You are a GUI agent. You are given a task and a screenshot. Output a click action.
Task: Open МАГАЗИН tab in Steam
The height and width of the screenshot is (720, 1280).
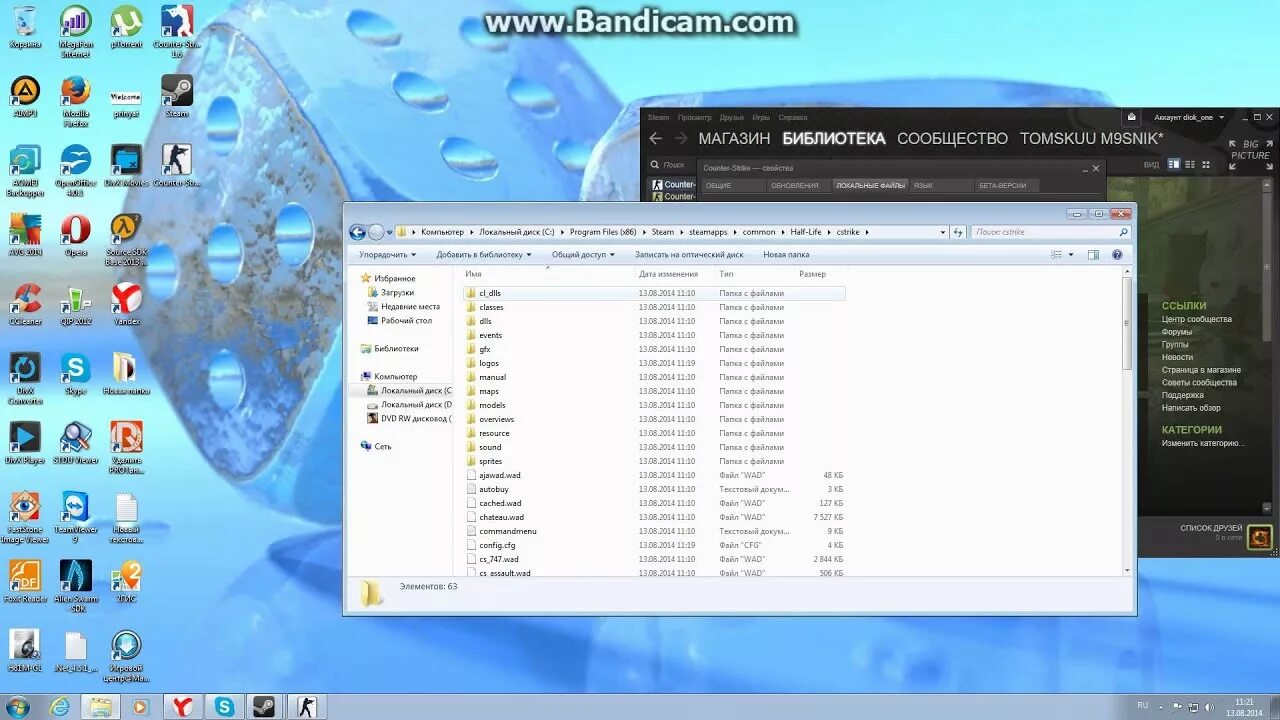(x=734, y=139)
